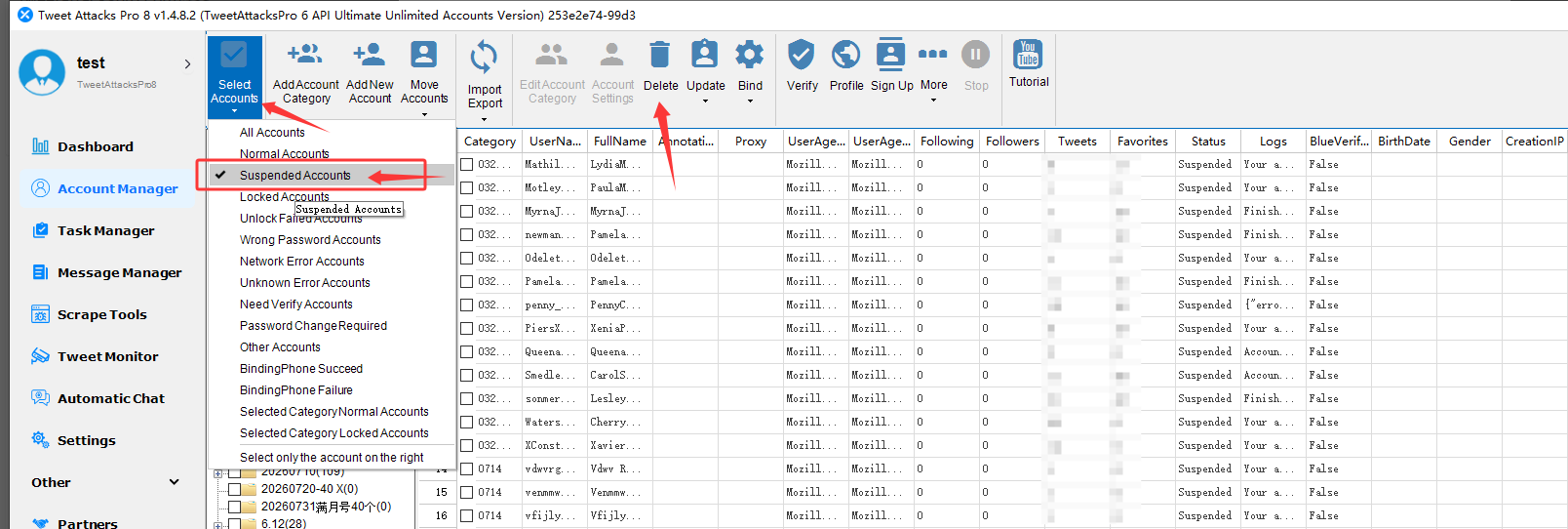Screen dimensions: 1568x529
Task: Tick the checkbox for the Motley... row
Action: click(x=467, y=187)
